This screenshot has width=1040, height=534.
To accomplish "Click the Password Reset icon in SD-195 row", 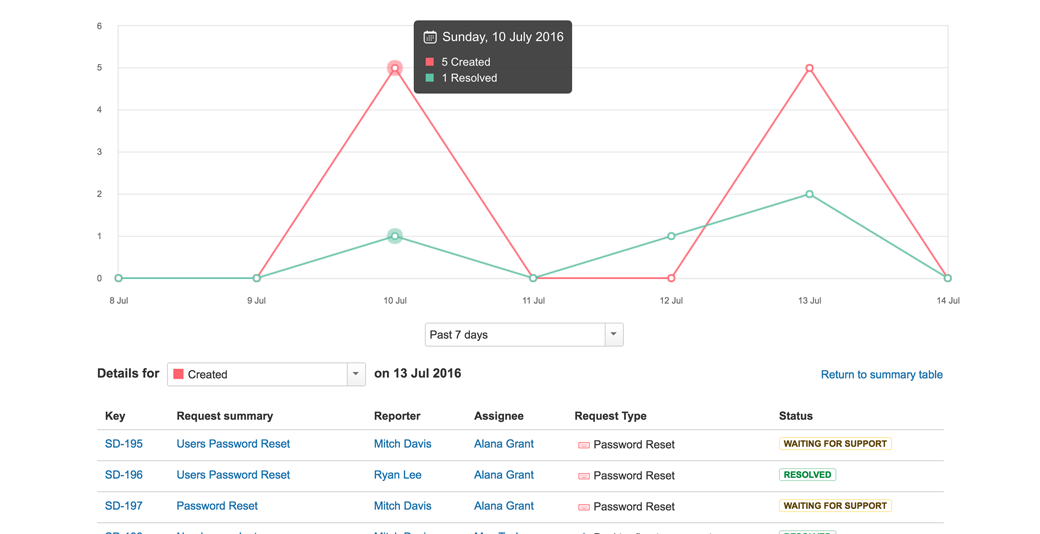I will [x=584, y=445].
